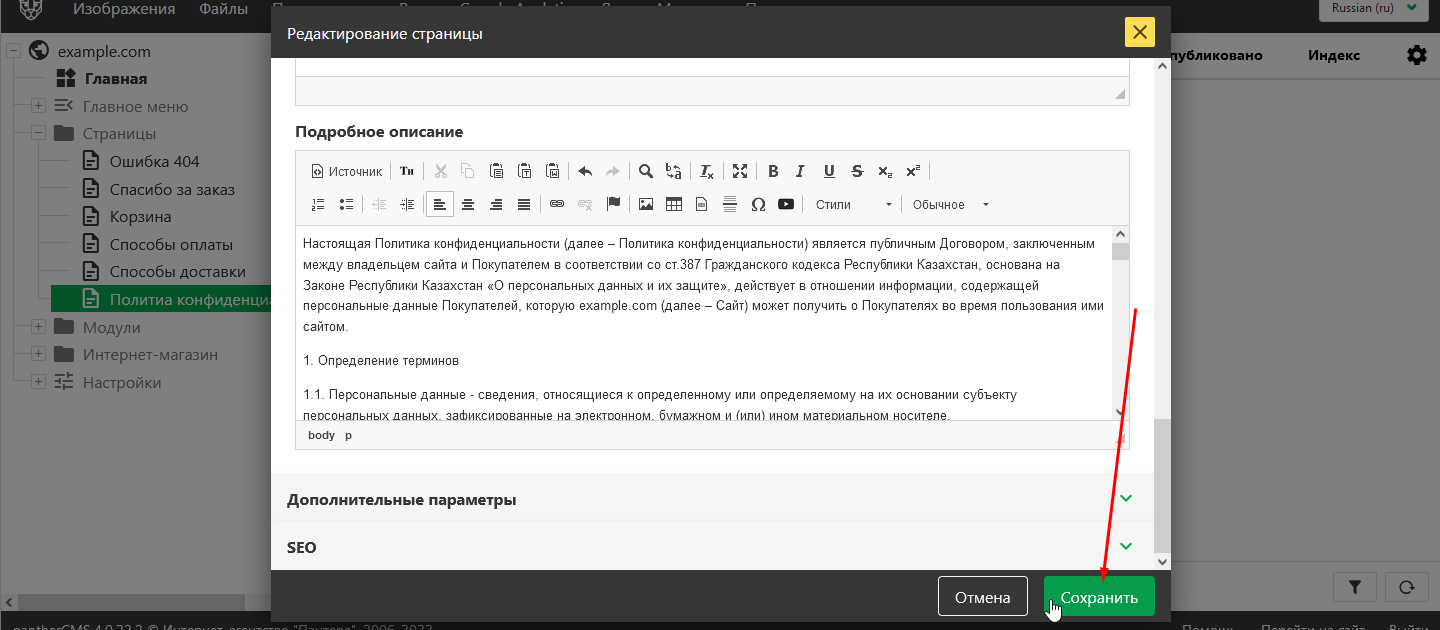Screen dimensions: 1440x630
Task: Open the find (magnifier) tool
Action: click(x=646, y=171)
